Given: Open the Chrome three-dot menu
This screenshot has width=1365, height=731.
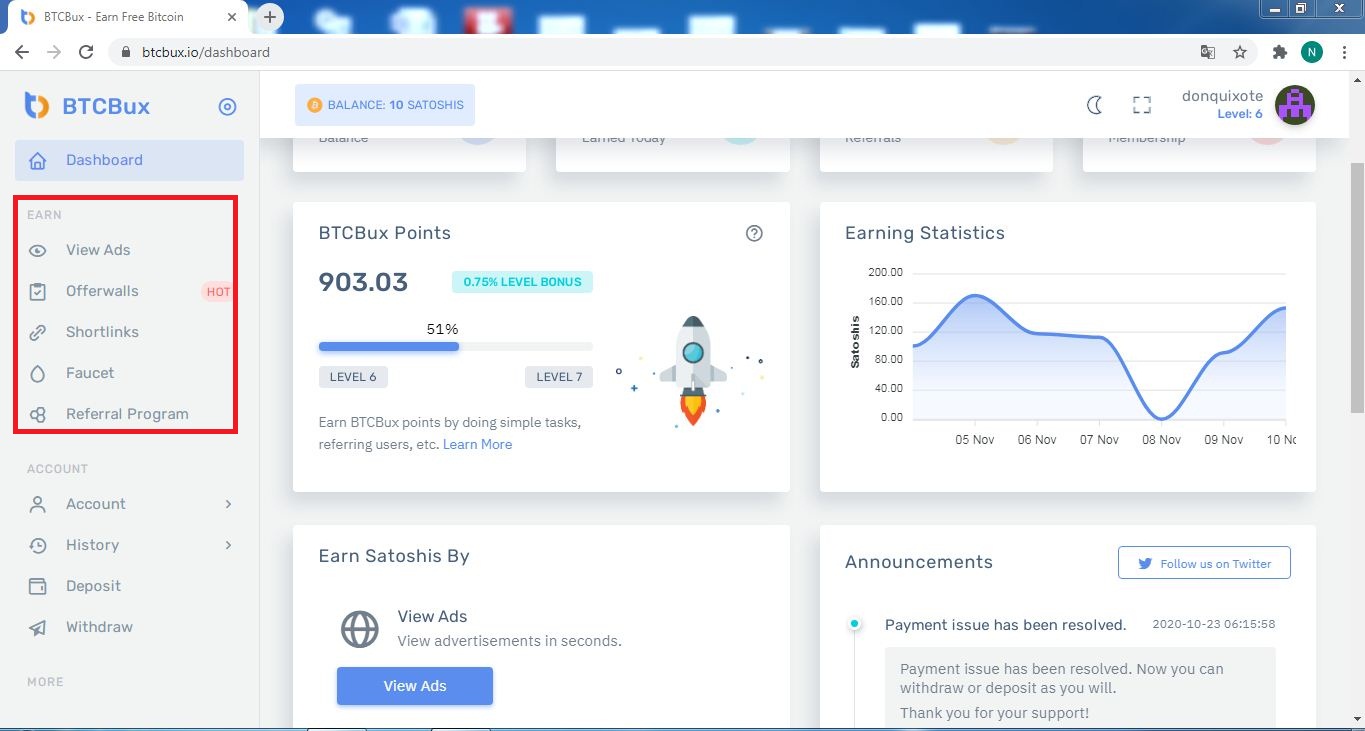Looking at the screenshot, I should pyautogui.click(x=1344, y=52).
